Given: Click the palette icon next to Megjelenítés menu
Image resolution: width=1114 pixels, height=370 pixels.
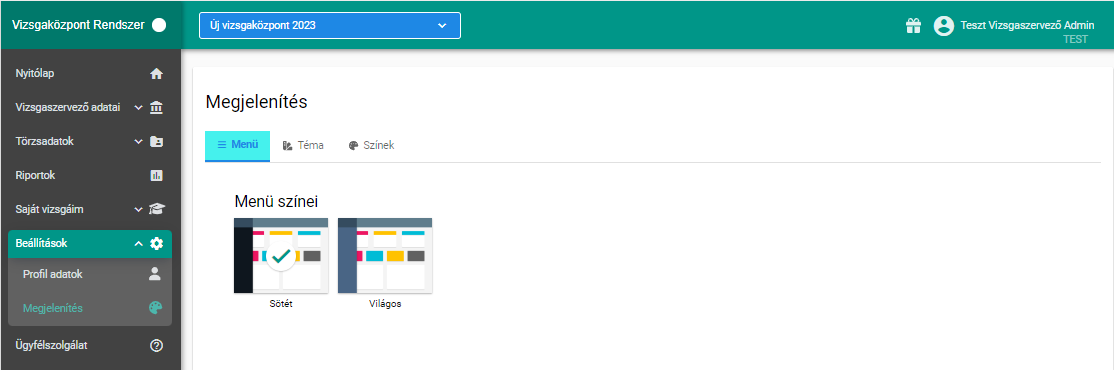Looking at the screenshot, I should 156,308.
